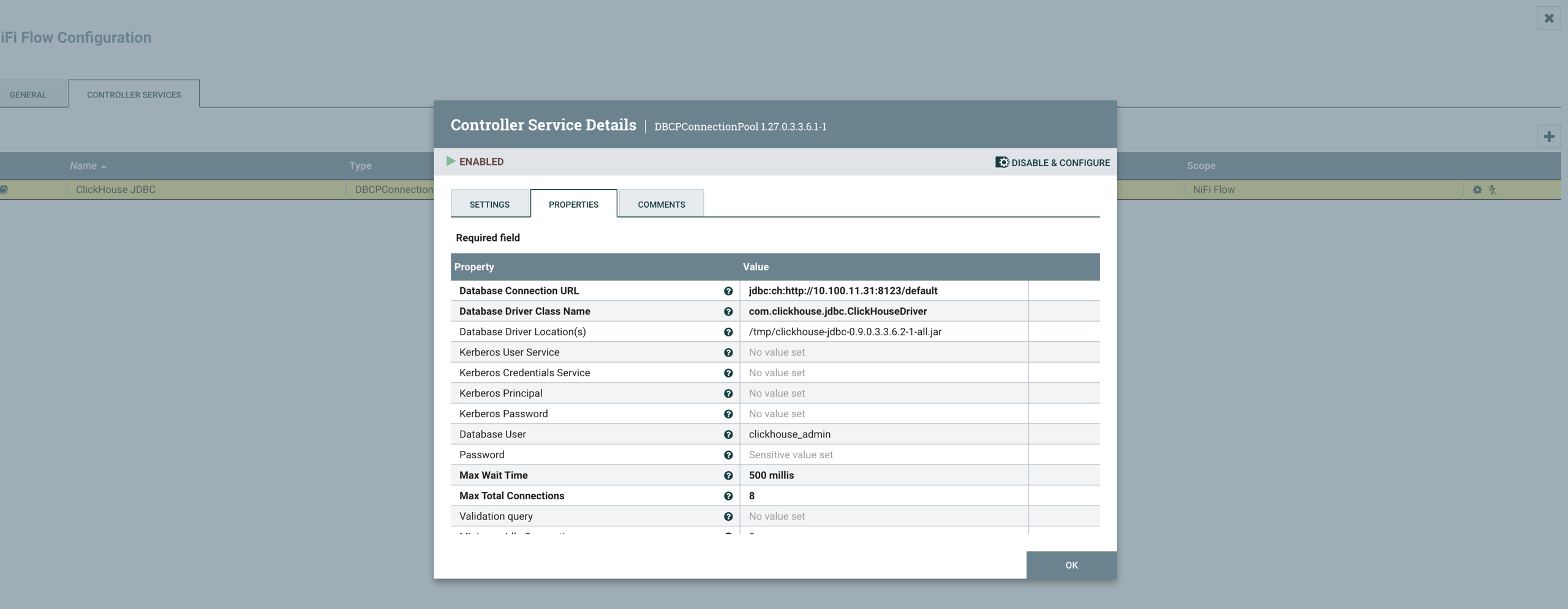Screen dimensions: 1568x609
Task: Select the Controller Services tab
Action: coord(134,94)
